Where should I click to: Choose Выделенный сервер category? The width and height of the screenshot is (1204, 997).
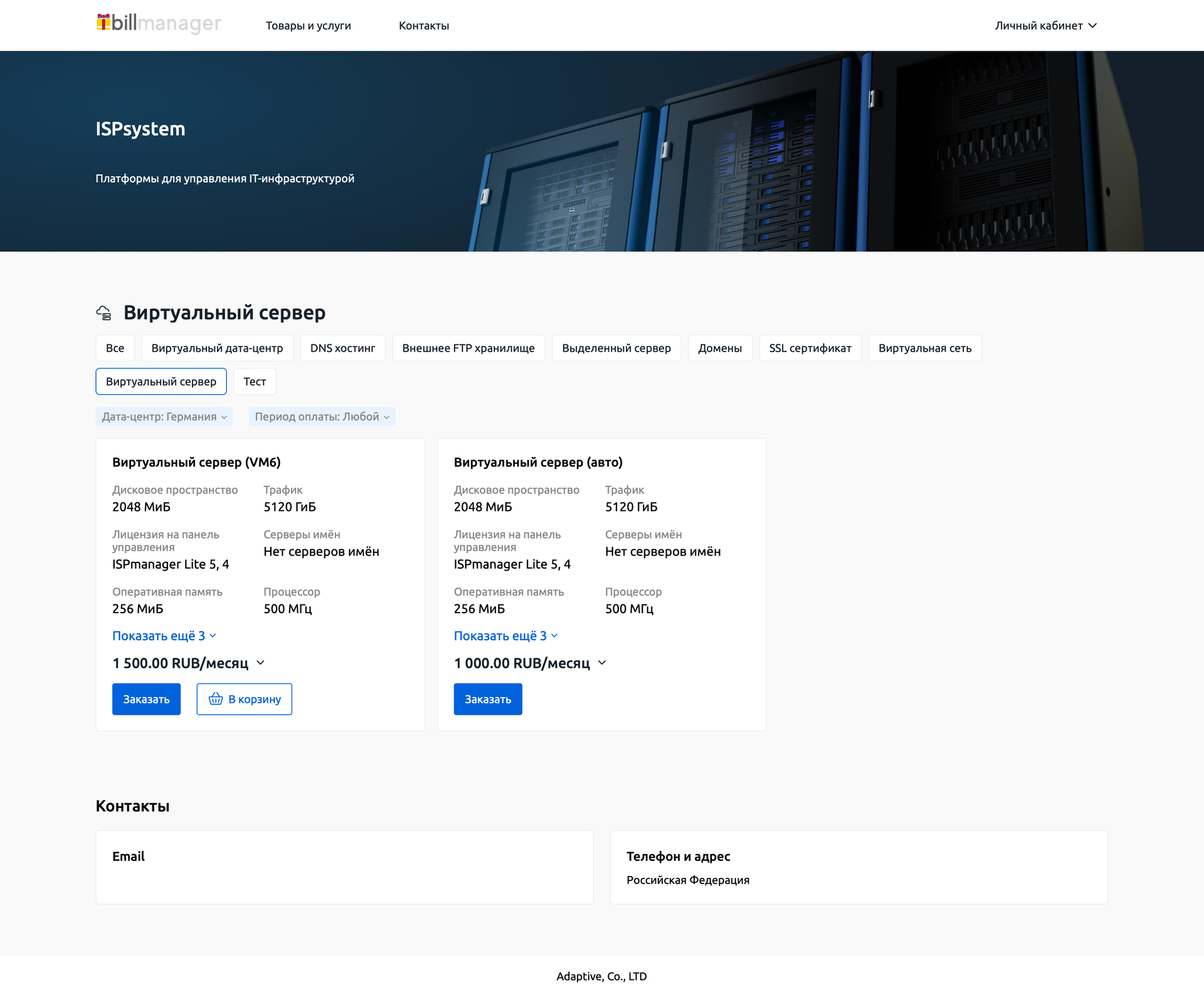[x=616, y=348]
